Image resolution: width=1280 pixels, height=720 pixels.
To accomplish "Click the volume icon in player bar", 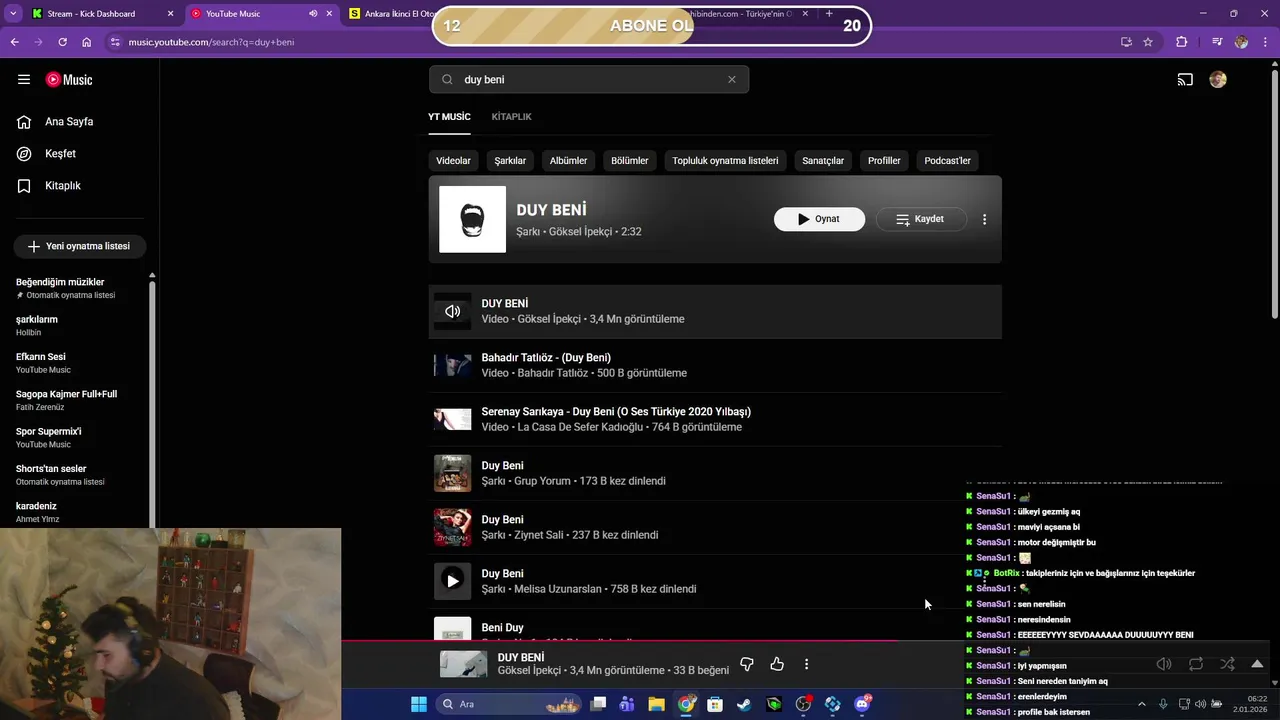I will [1164, 664].
